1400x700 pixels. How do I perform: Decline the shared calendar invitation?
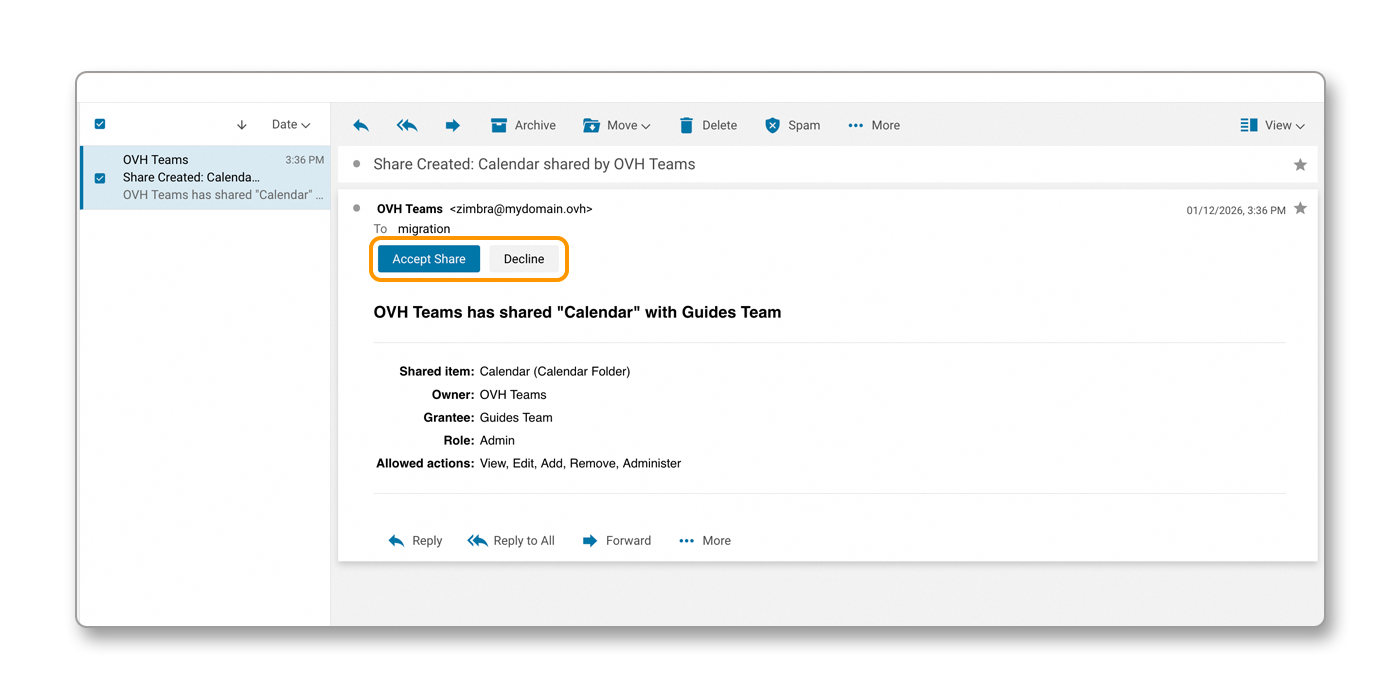[523, 258]
